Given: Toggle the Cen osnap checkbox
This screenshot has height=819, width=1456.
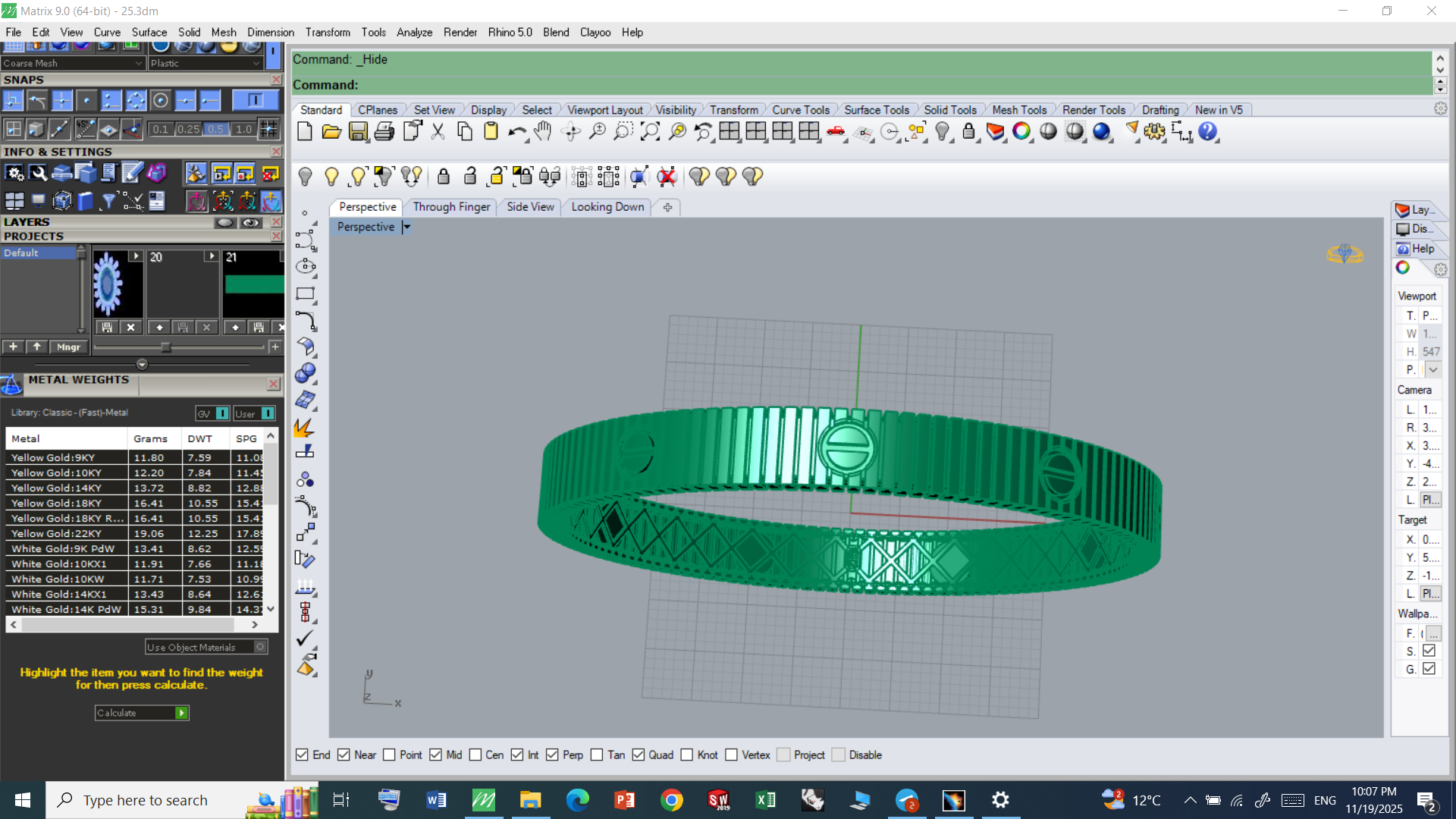Looking at the screenshot, I should click(475, 755).
